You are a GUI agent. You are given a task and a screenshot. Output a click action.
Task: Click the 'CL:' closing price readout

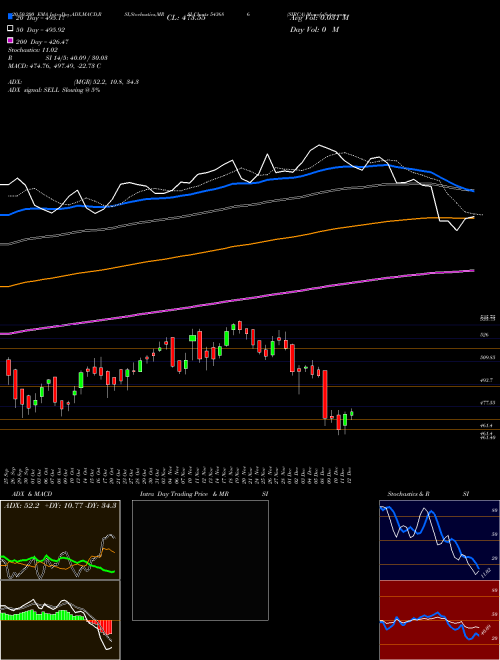(186, 18)
